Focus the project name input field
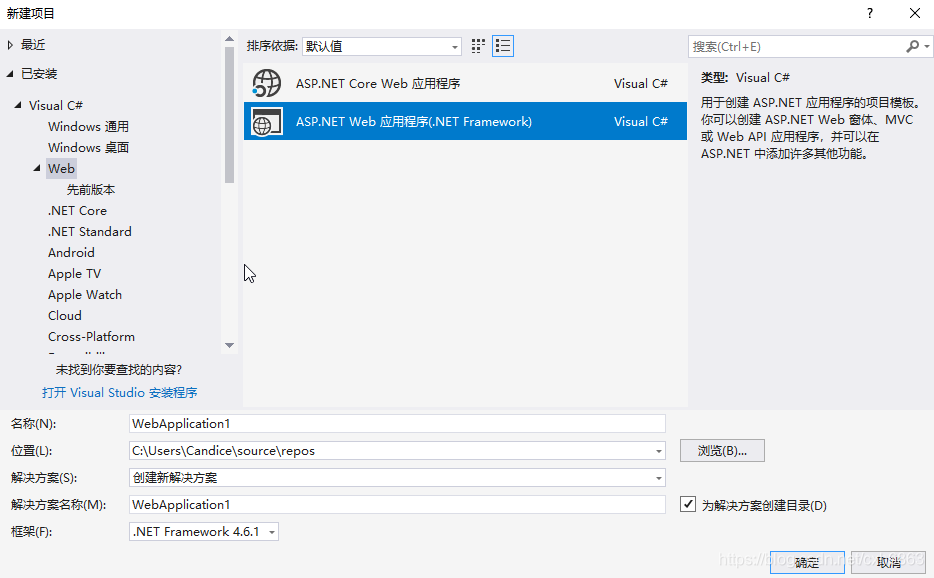The height and width of the screenshot is (578, 934). tap(397, 424)
